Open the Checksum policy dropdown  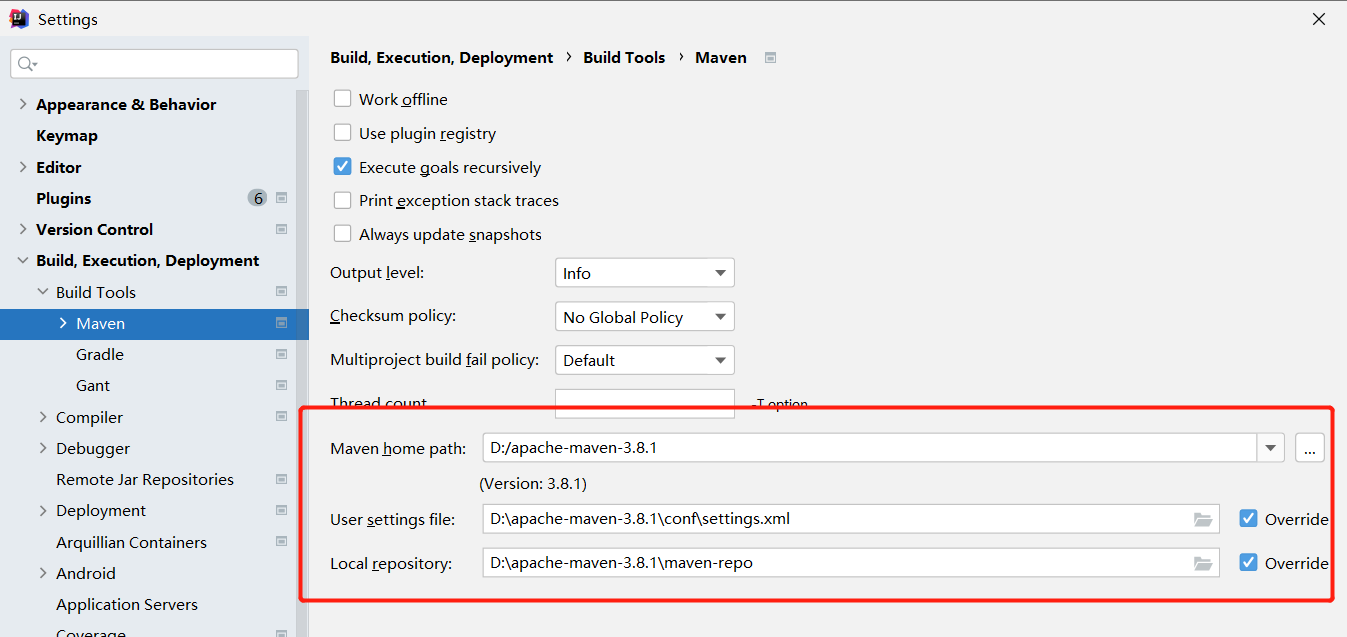645,317
